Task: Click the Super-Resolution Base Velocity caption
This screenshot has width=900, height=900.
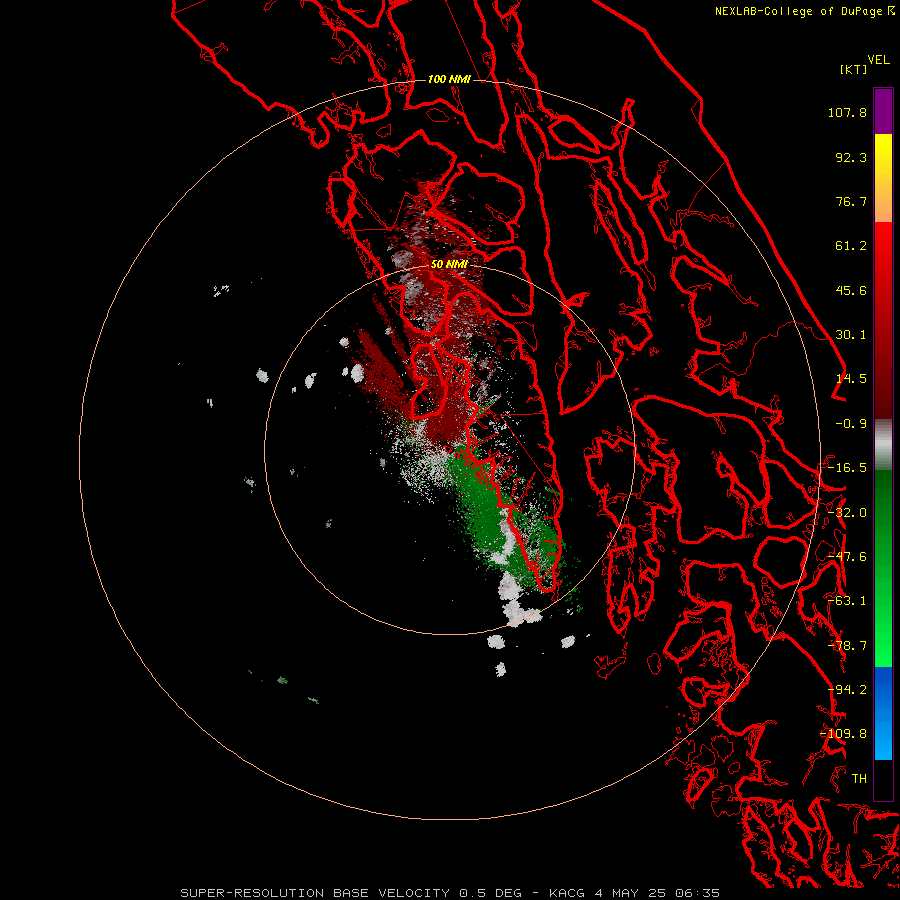Action: click(449, 893)
